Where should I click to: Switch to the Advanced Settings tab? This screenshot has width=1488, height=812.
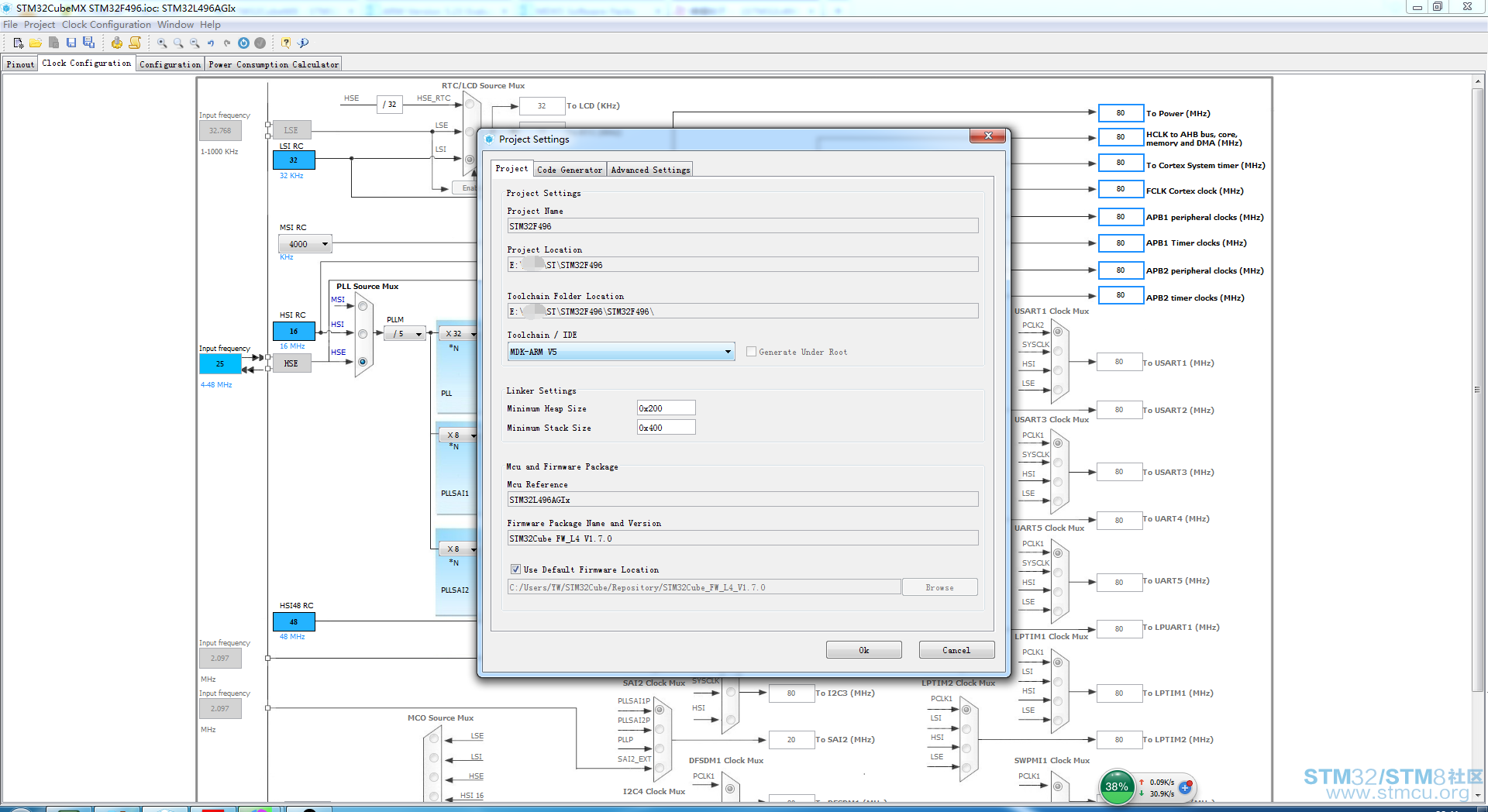650,170
